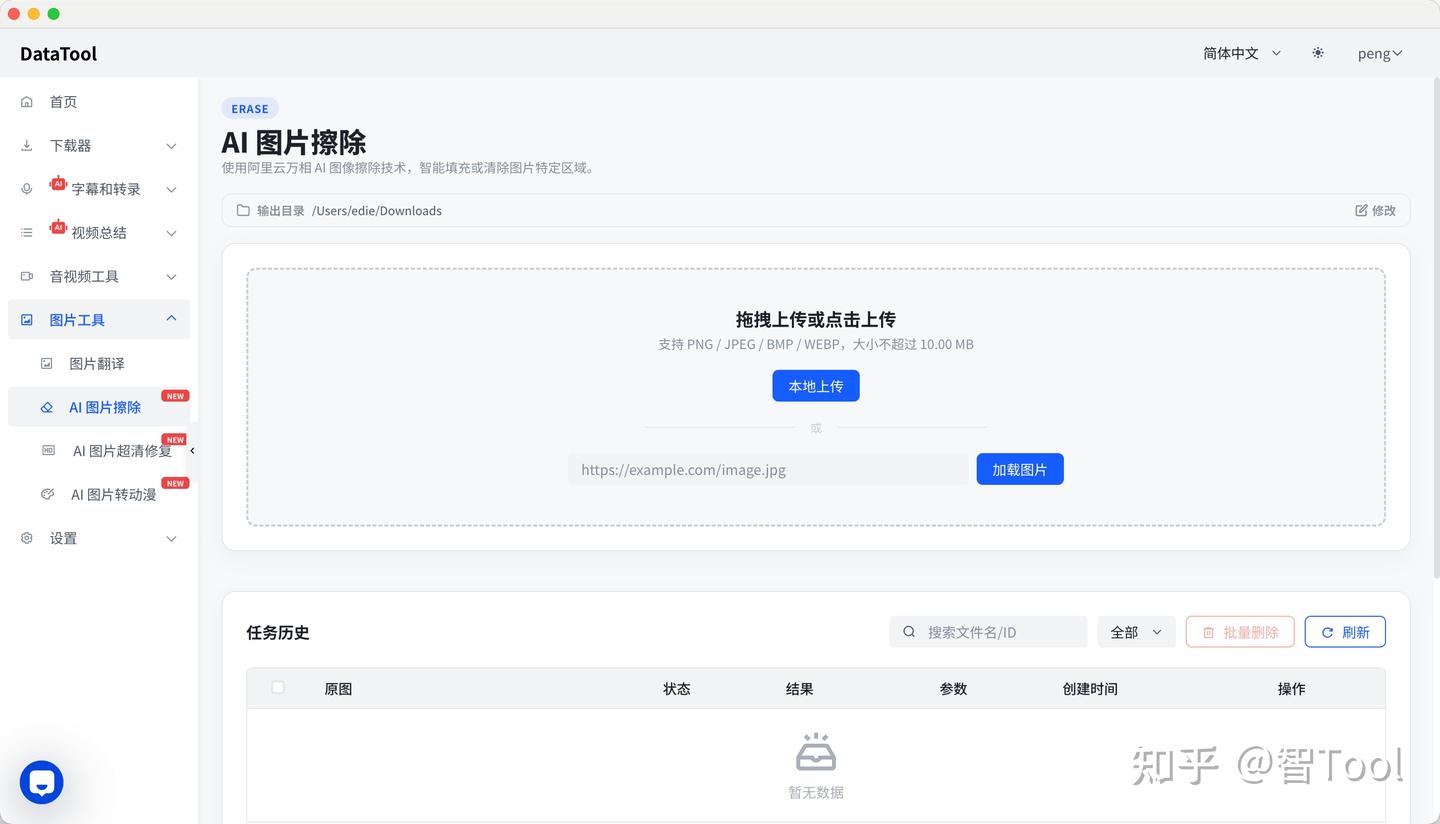Click the refresh arrow icon on 刷新
1440x824 pixels.
(x=1328, y=633)
